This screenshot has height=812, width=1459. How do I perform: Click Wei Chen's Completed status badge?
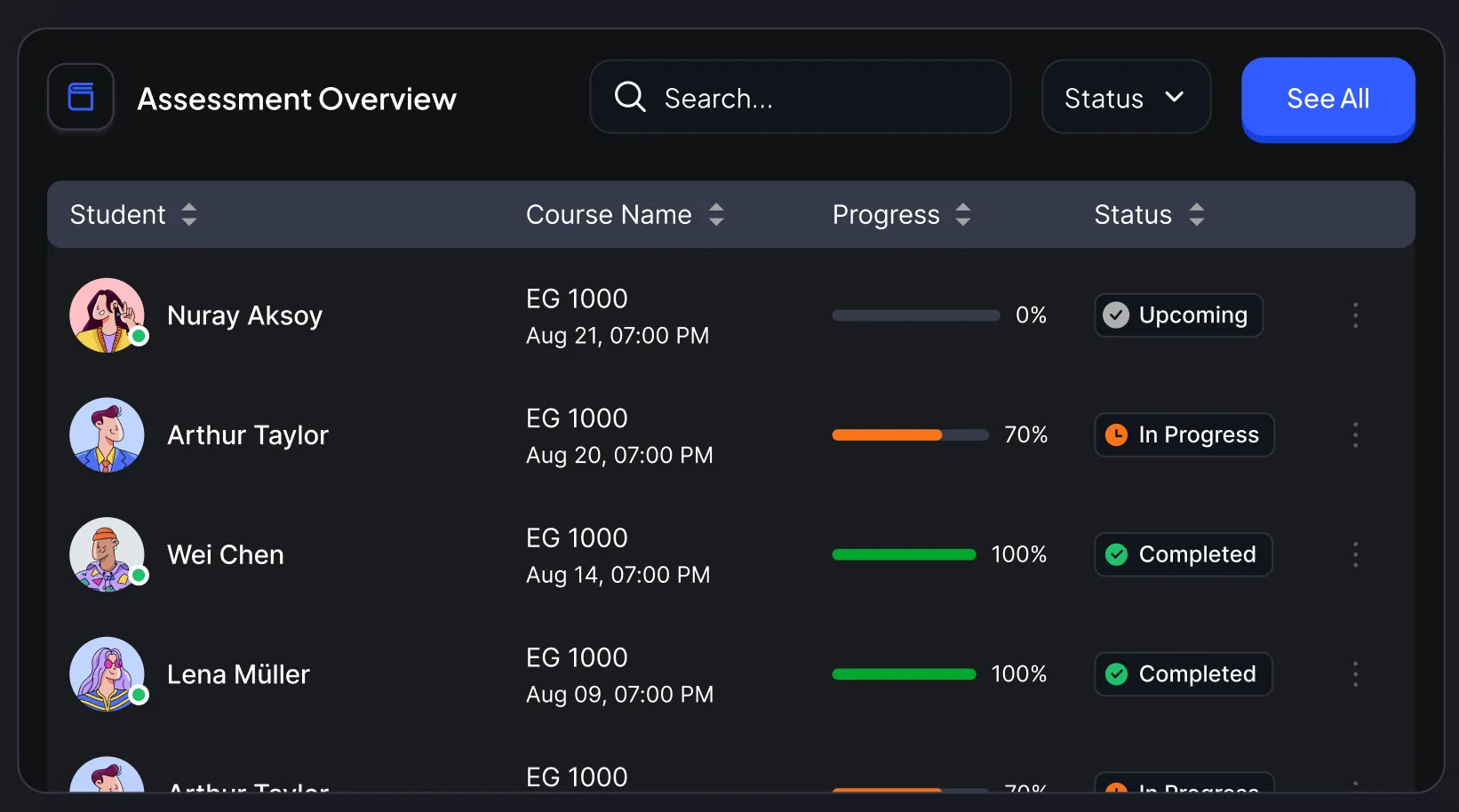pyautogui.click(x=1184, y=554)
